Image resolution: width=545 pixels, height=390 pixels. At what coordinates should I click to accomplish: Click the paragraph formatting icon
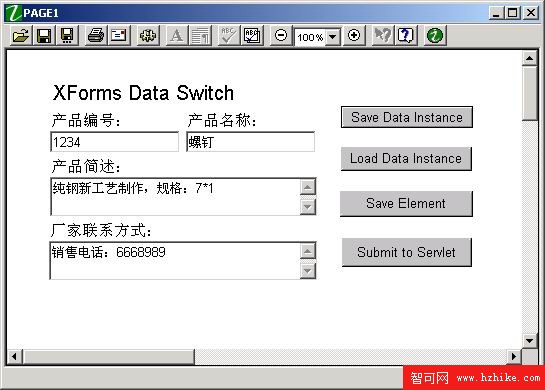click(201, 35)
